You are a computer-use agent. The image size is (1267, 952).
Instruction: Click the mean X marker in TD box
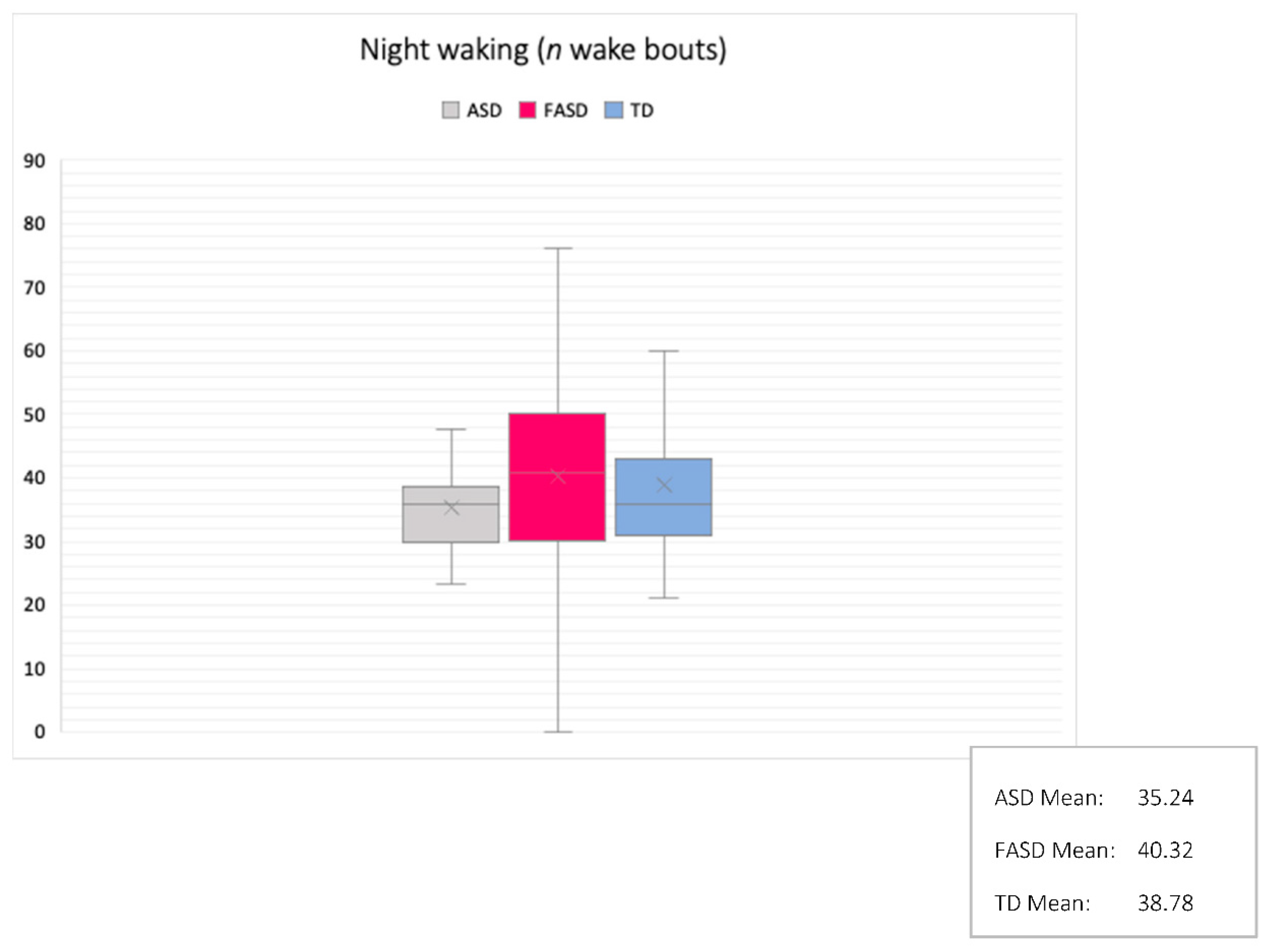pos(664,486)
